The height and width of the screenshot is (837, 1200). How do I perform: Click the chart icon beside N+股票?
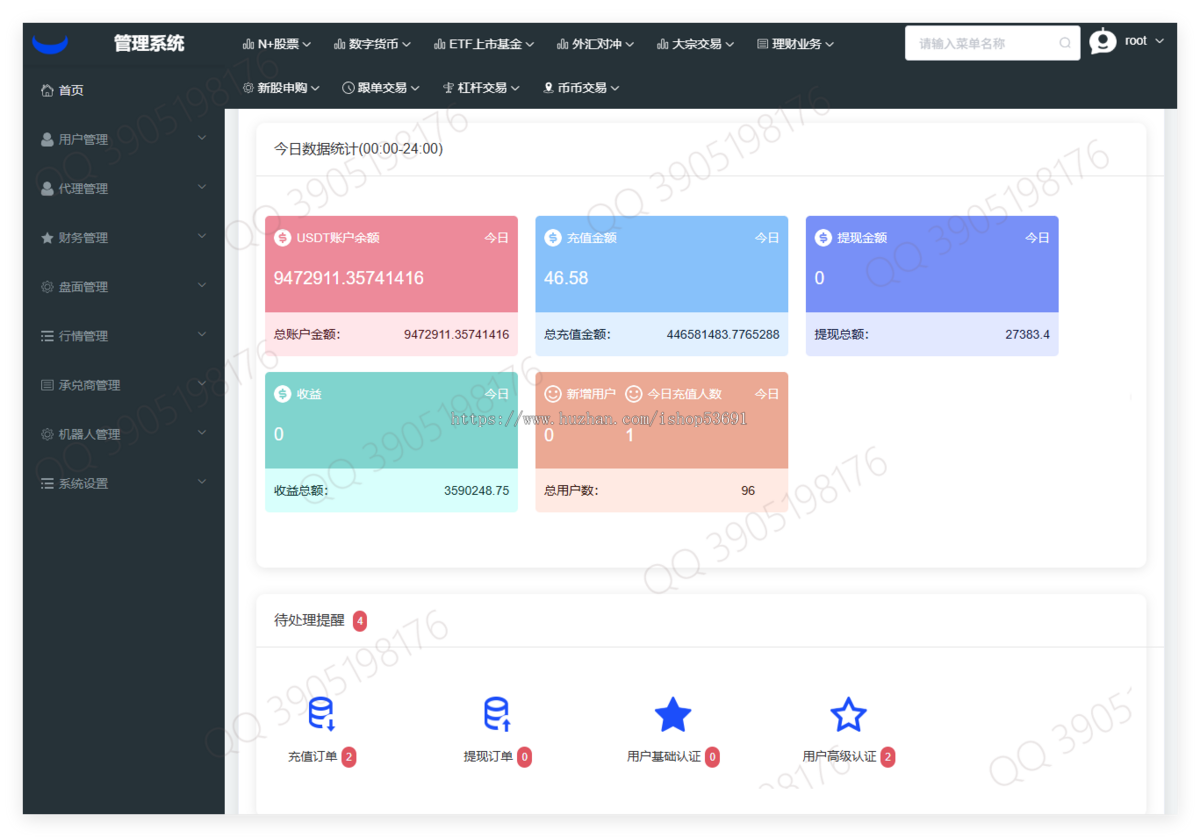click(x=248, y=44)
